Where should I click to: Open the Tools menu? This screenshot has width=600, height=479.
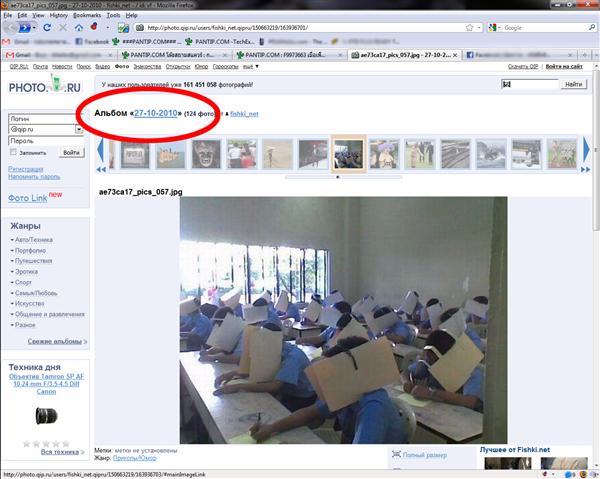click(x=113, y=15)
